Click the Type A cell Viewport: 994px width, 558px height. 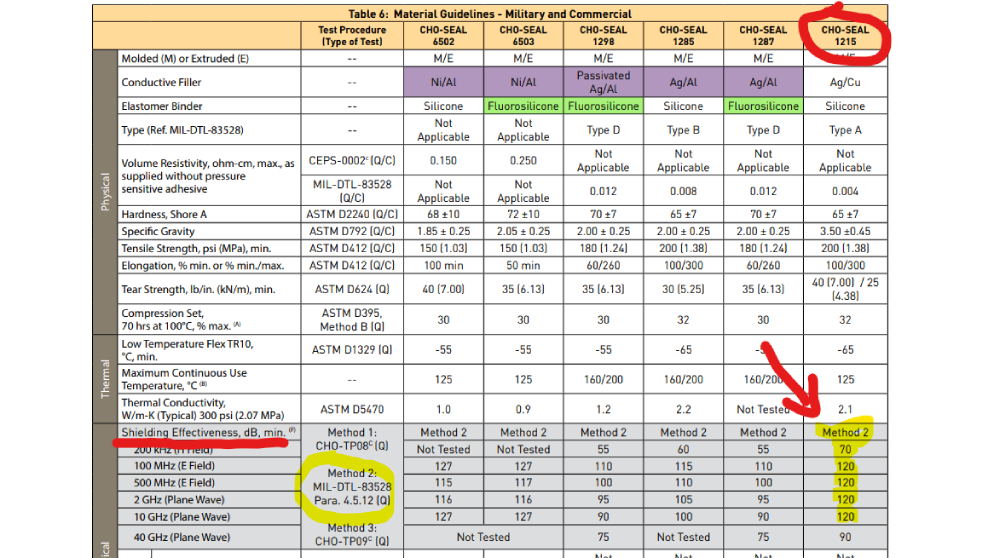tap(845, 130)
